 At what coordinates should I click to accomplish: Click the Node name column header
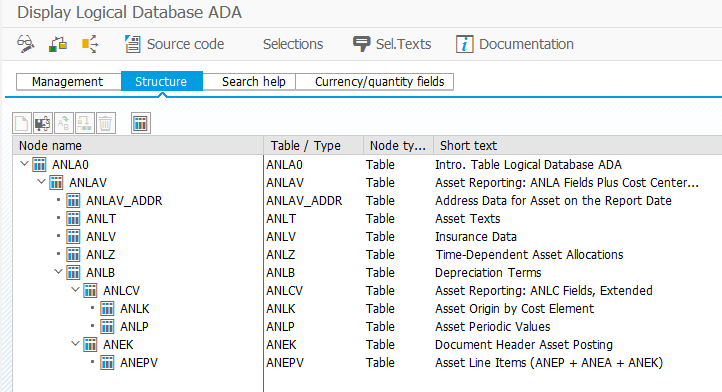pyautogui.click(x=138, y=146)
